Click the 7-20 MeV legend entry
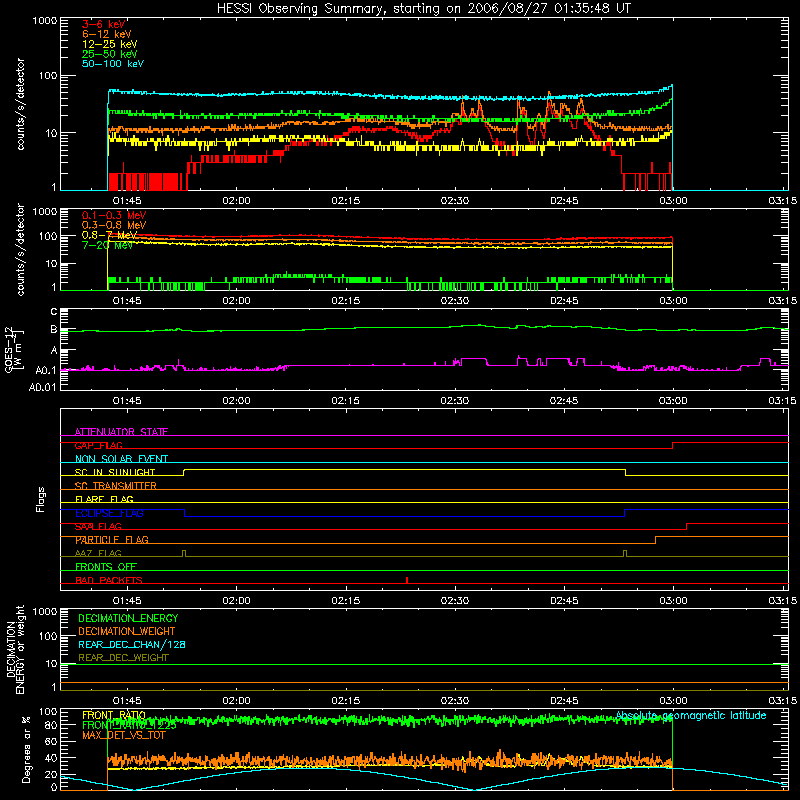The image size is (800, 800). coord(107,245)
